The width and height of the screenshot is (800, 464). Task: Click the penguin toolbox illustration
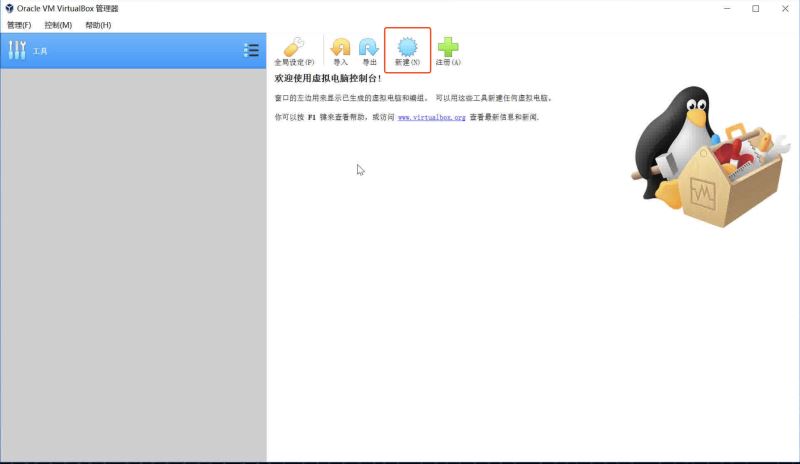[712, 158]
